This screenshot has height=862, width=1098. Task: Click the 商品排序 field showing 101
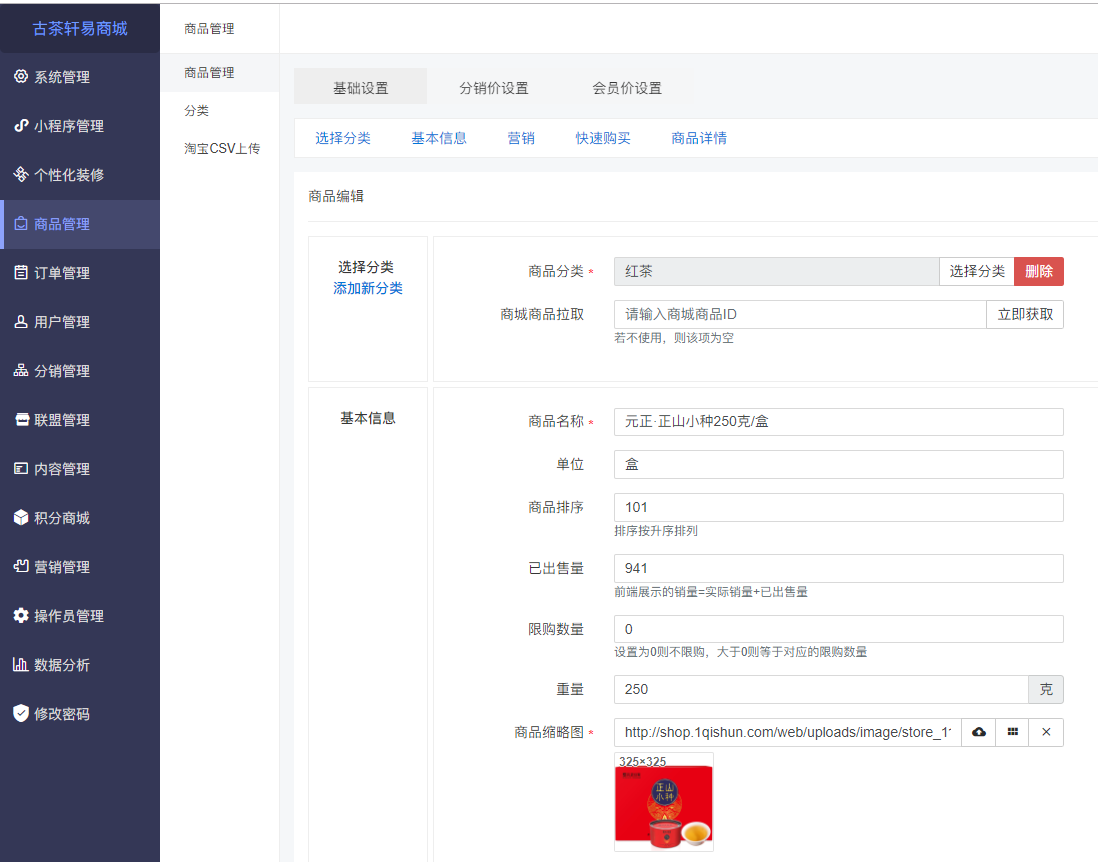click(839, 507)
